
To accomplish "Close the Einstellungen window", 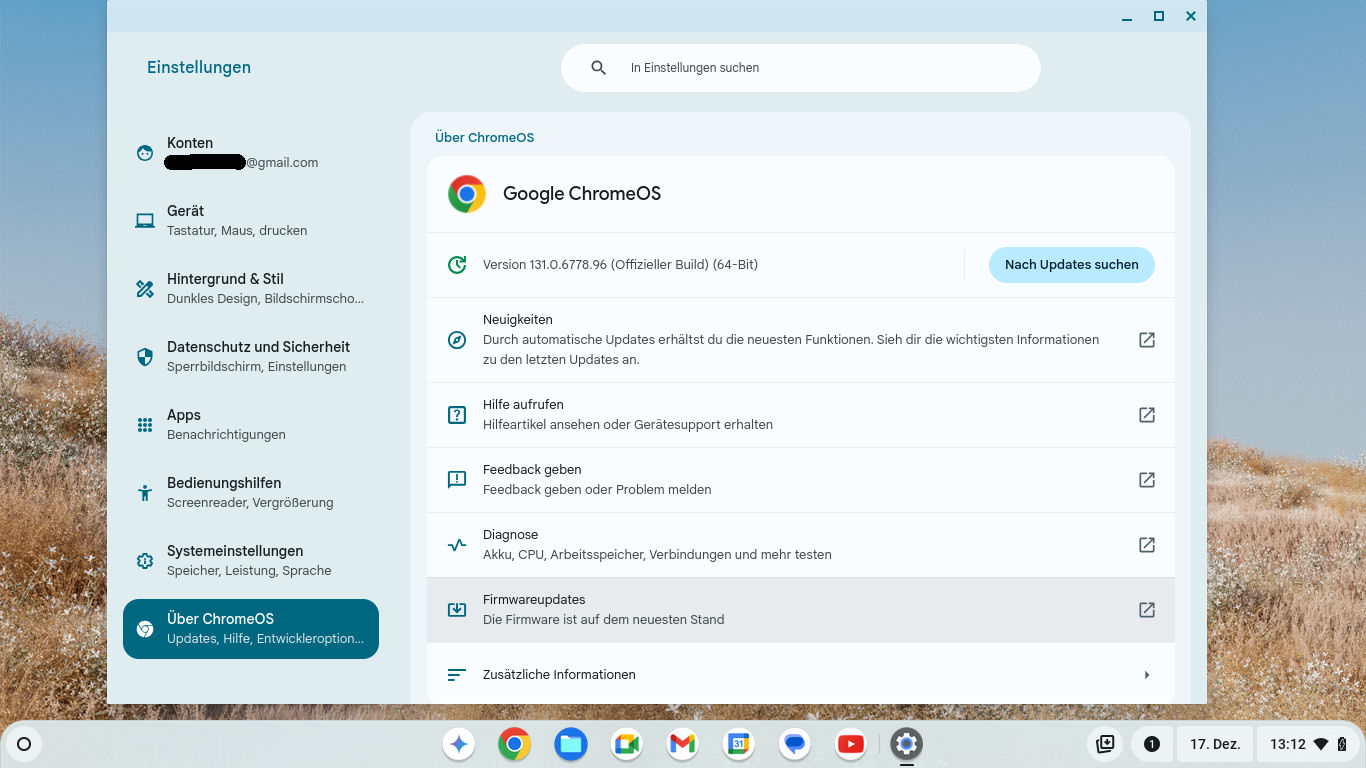I will (x=1191, y=16).
